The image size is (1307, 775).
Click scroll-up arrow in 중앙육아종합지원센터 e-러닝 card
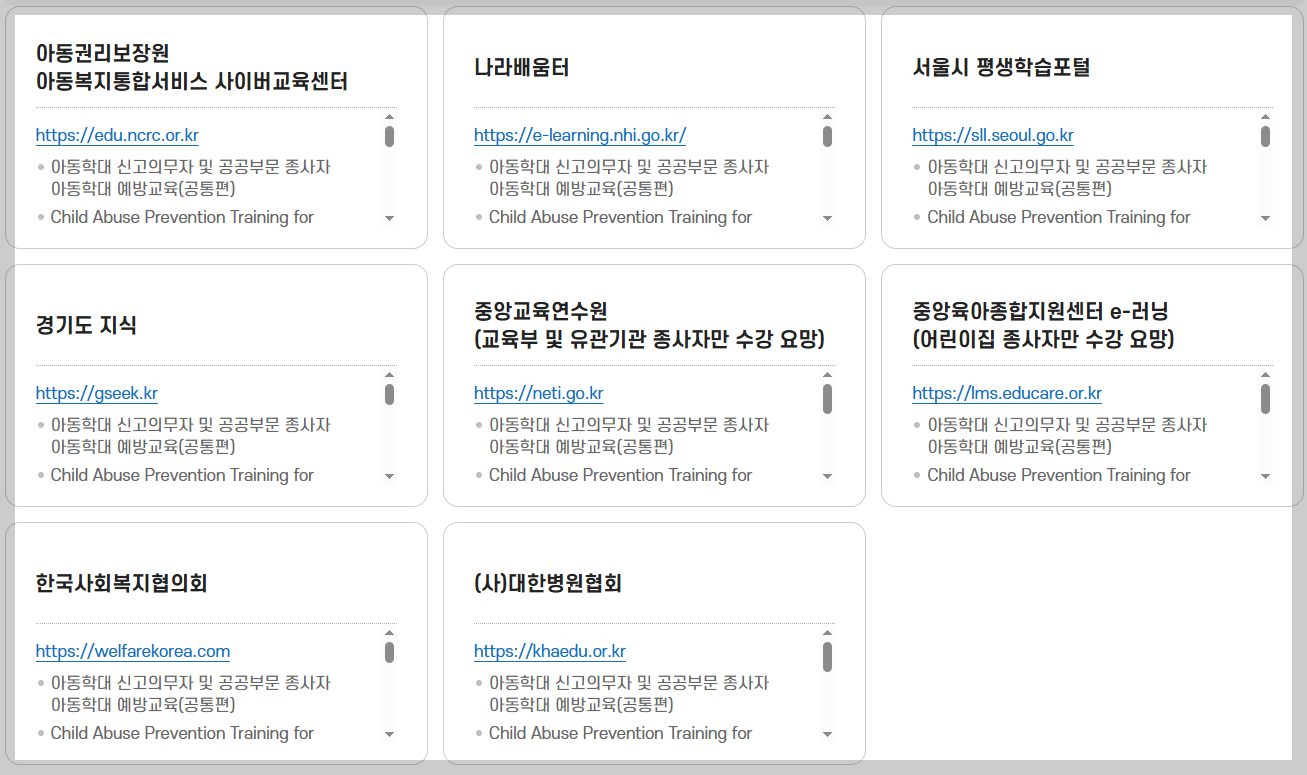[x=1265, y=375]
